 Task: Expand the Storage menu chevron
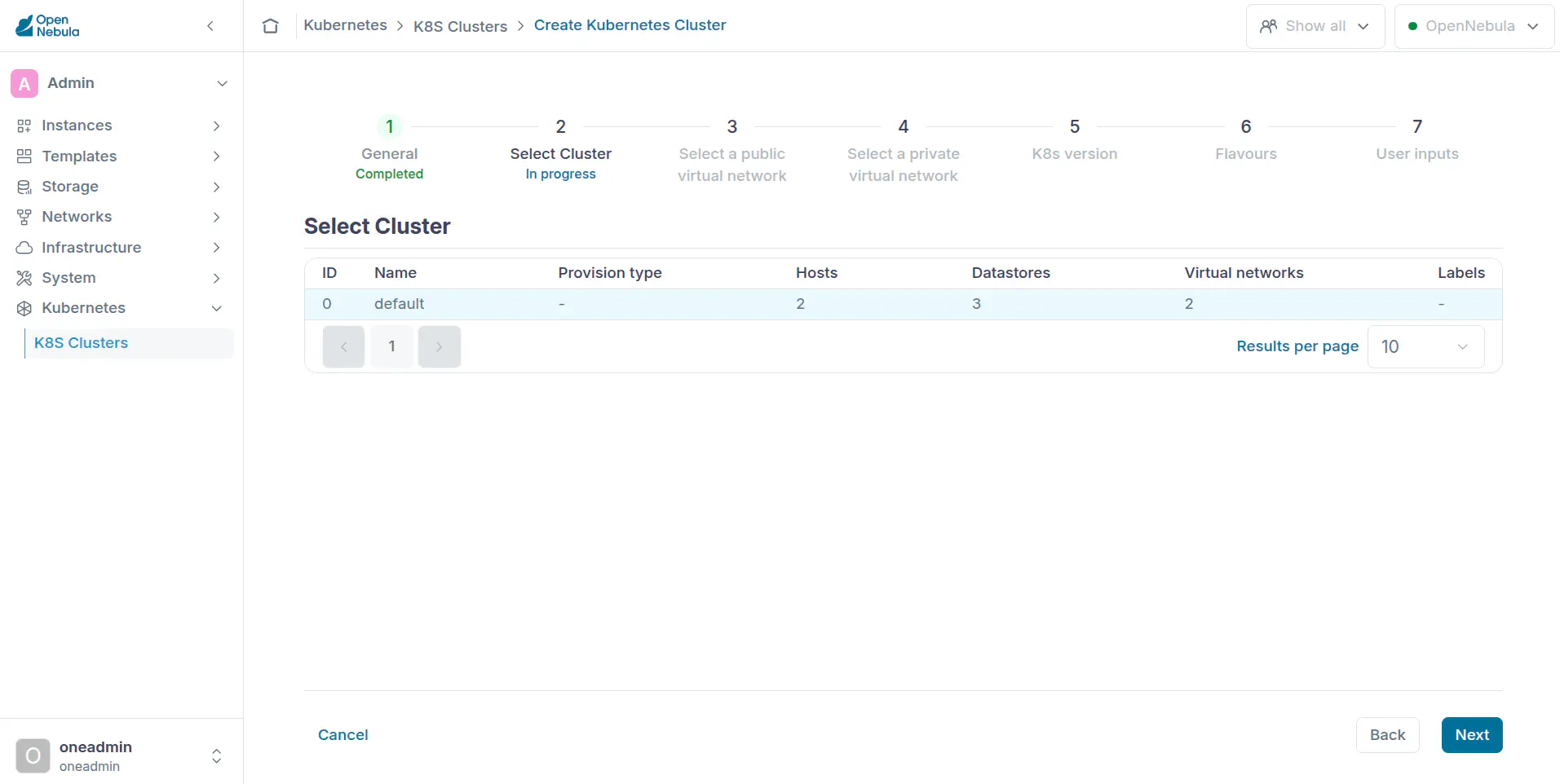[x=216, y=187]
